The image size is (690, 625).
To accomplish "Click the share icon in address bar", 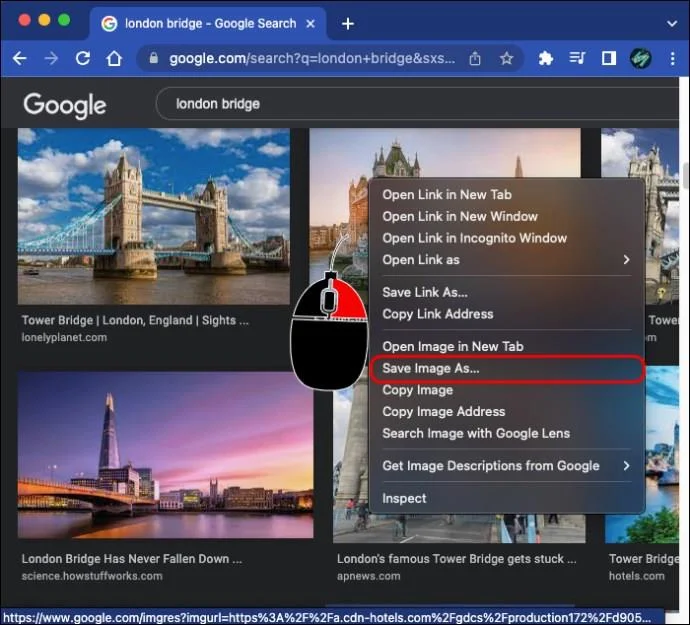I will tap(475, 58).
